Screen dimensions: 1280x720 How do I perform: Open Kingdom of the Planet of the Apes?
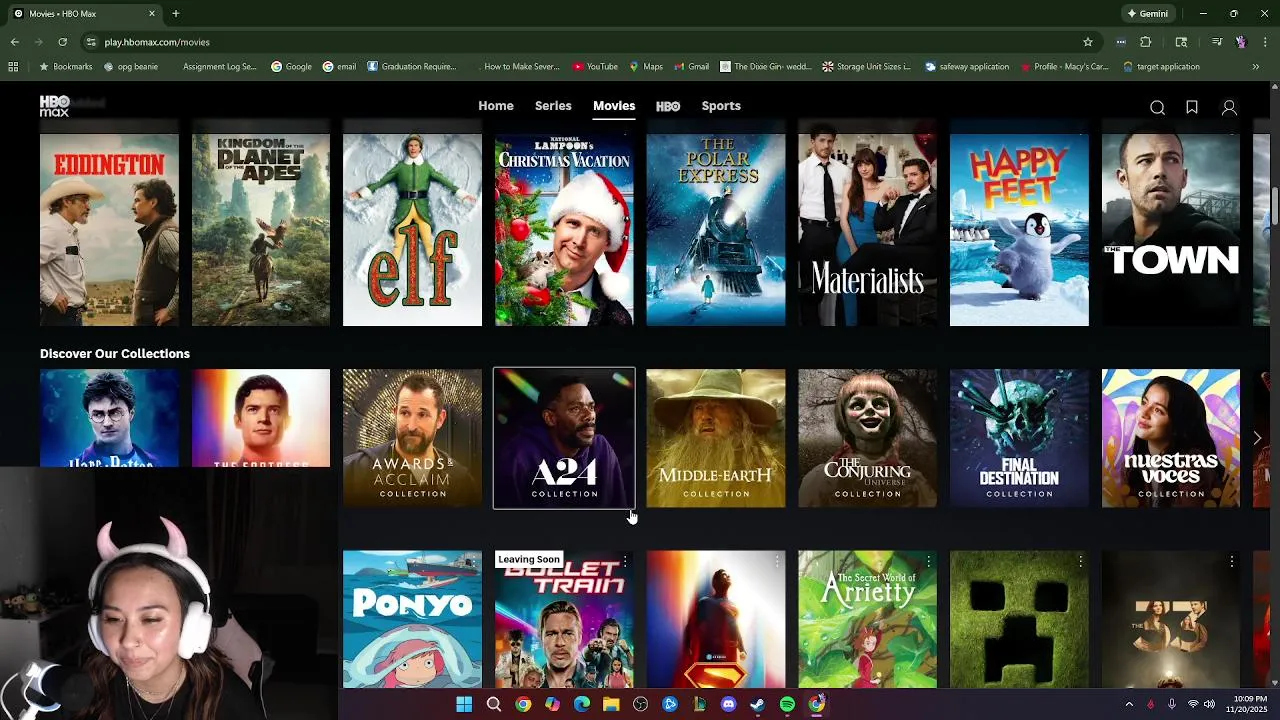tap(261, 230)
